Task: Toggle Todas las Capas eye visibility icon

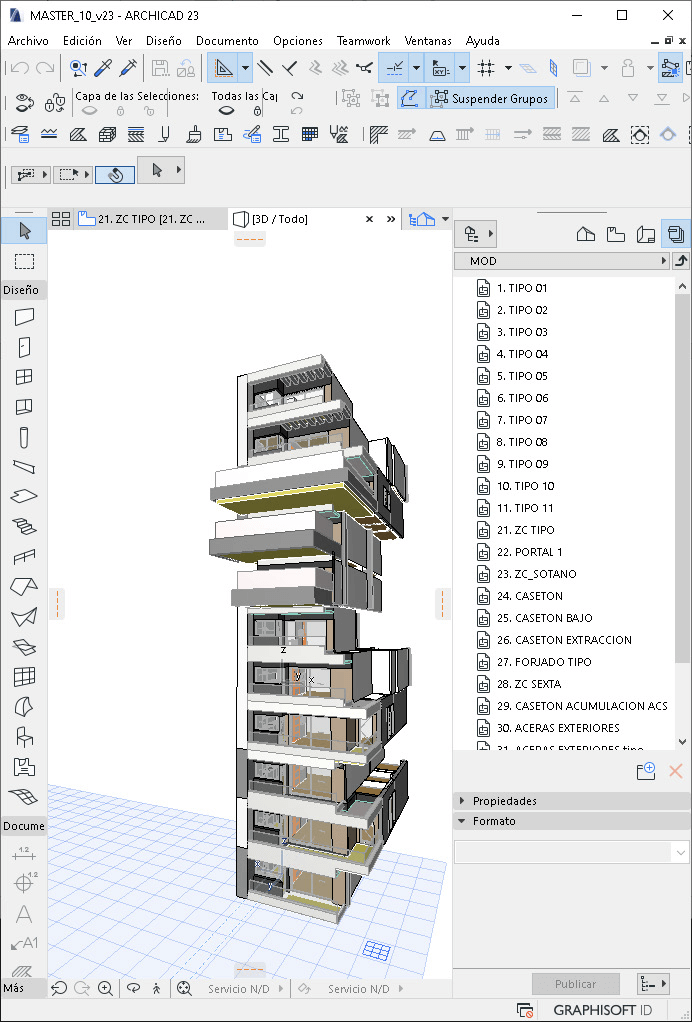Action: click(226, 111)
